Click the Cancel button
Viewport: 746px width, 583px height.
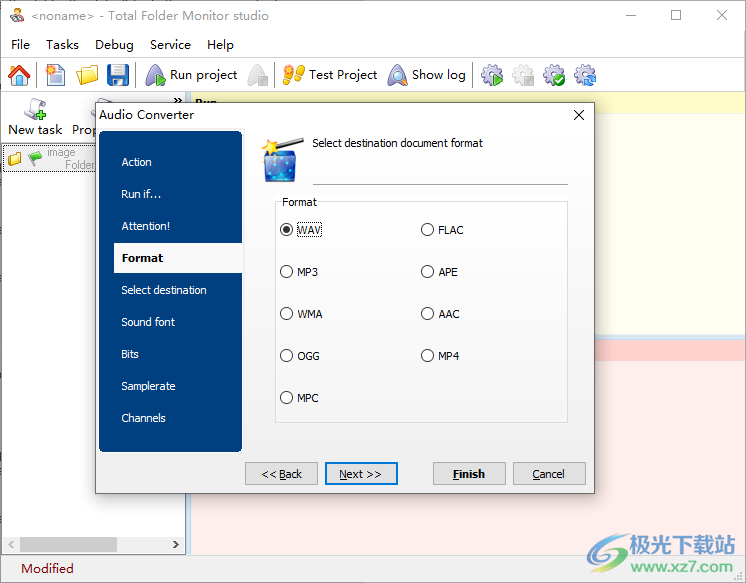(549, 474)
